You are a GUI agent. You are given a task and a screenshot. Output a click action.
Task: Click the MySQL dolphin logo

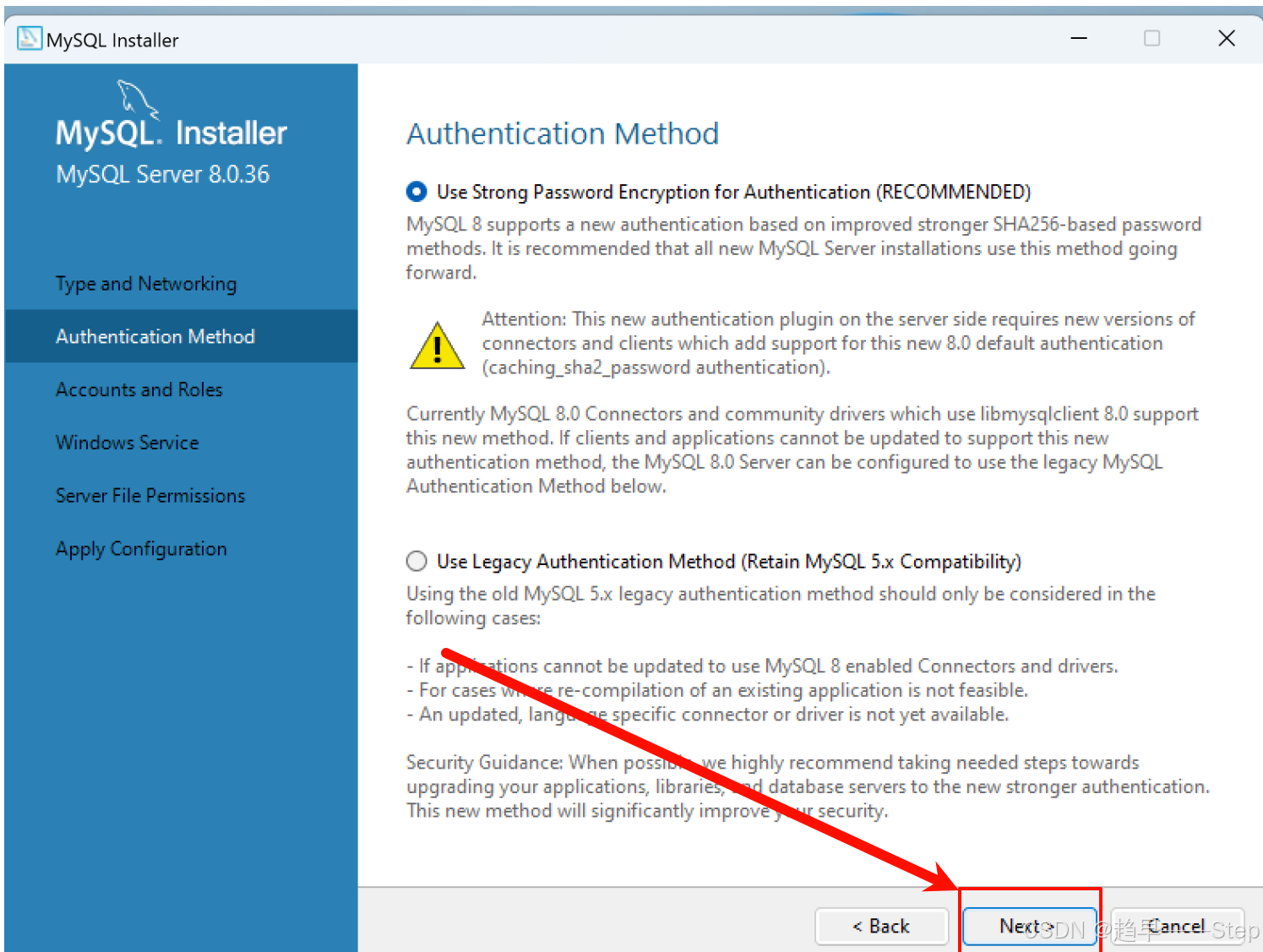[x=139, y=99]
